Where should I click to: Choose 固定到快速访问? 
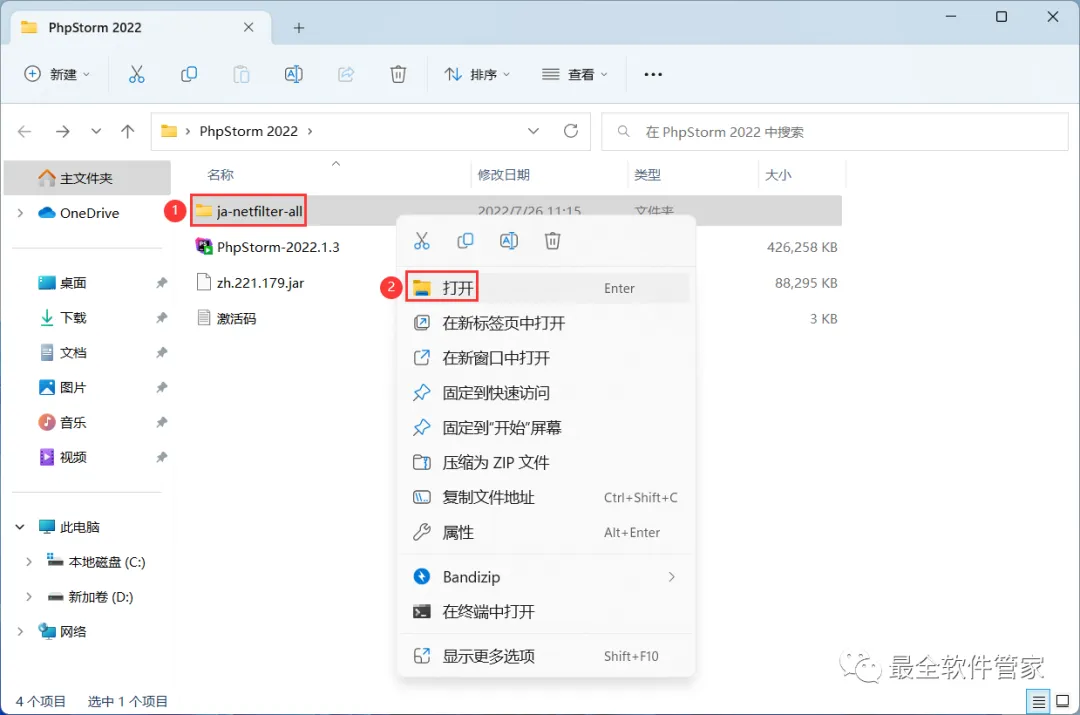(547, 393)
